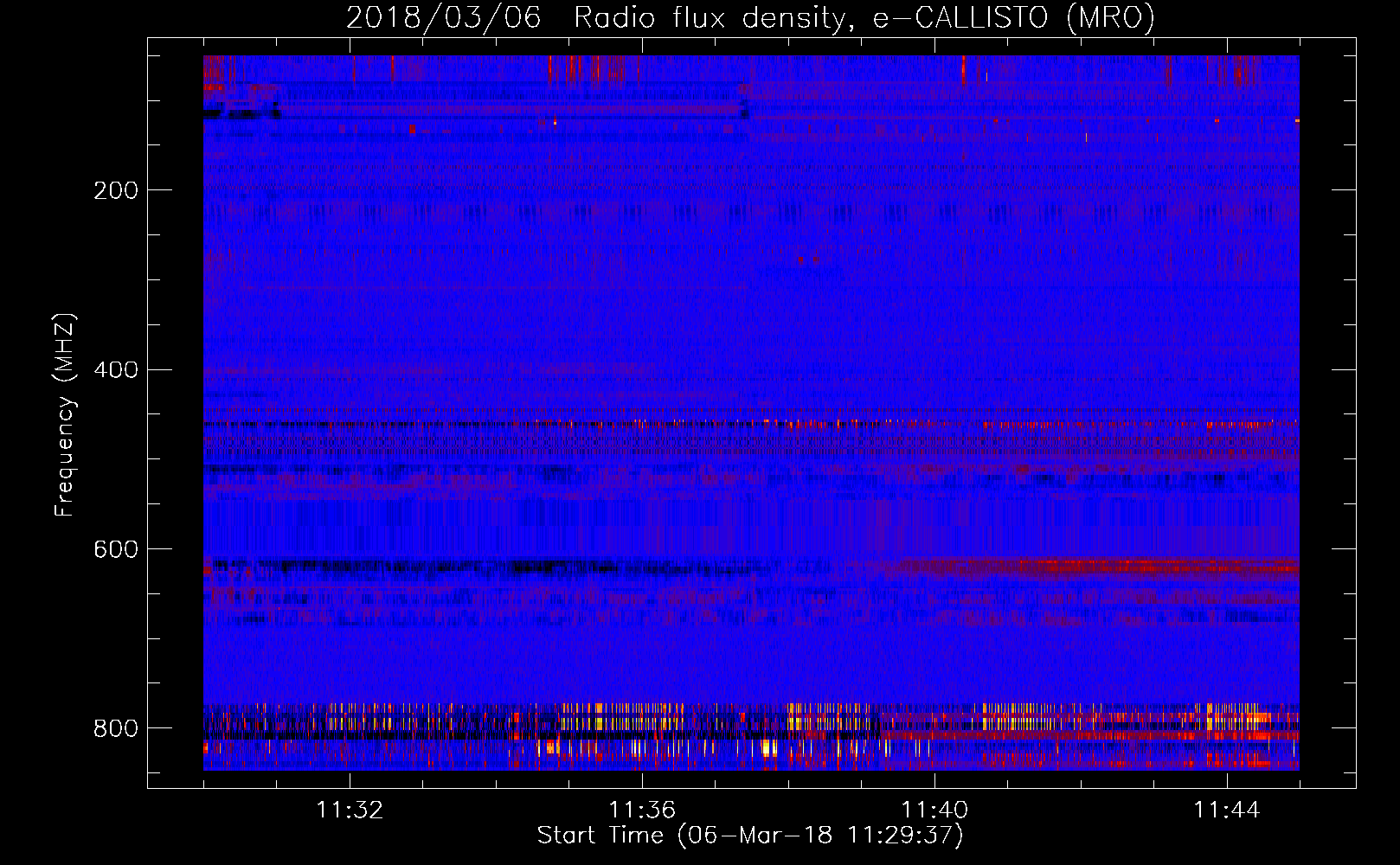Click the 'Start Time (06-Mar-18 11:29:37)' label
Screen dimensions: 1400x865
click(x=750, y=836)
